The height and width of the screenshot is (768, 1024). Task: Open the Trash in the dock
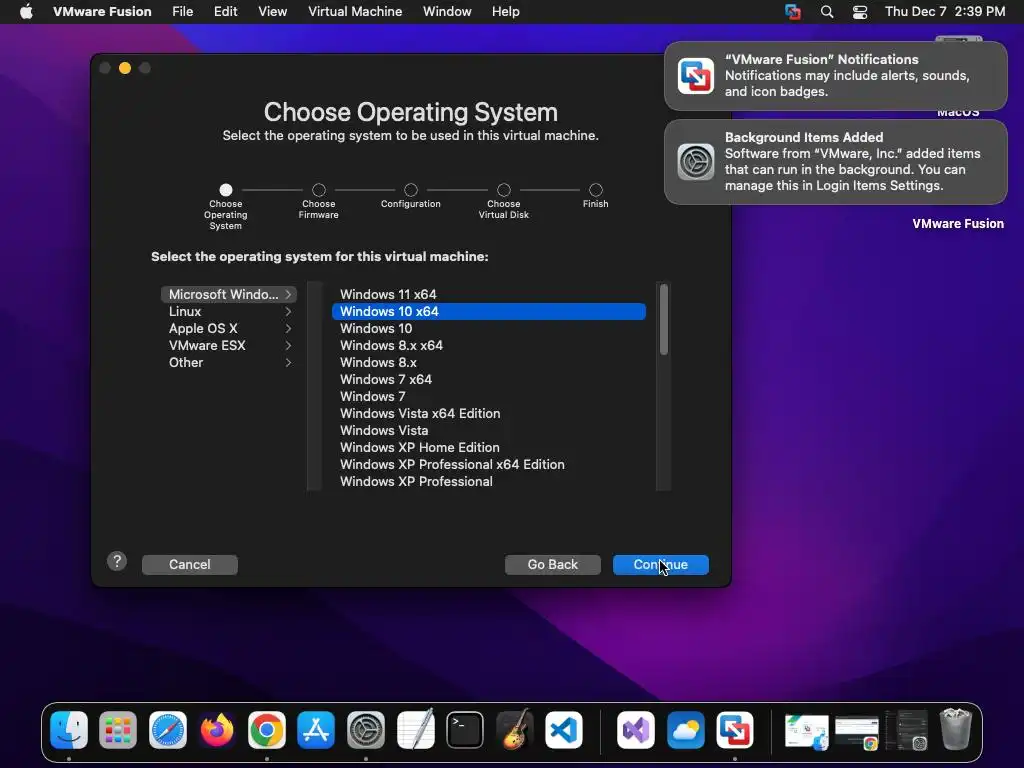point(955,729)
